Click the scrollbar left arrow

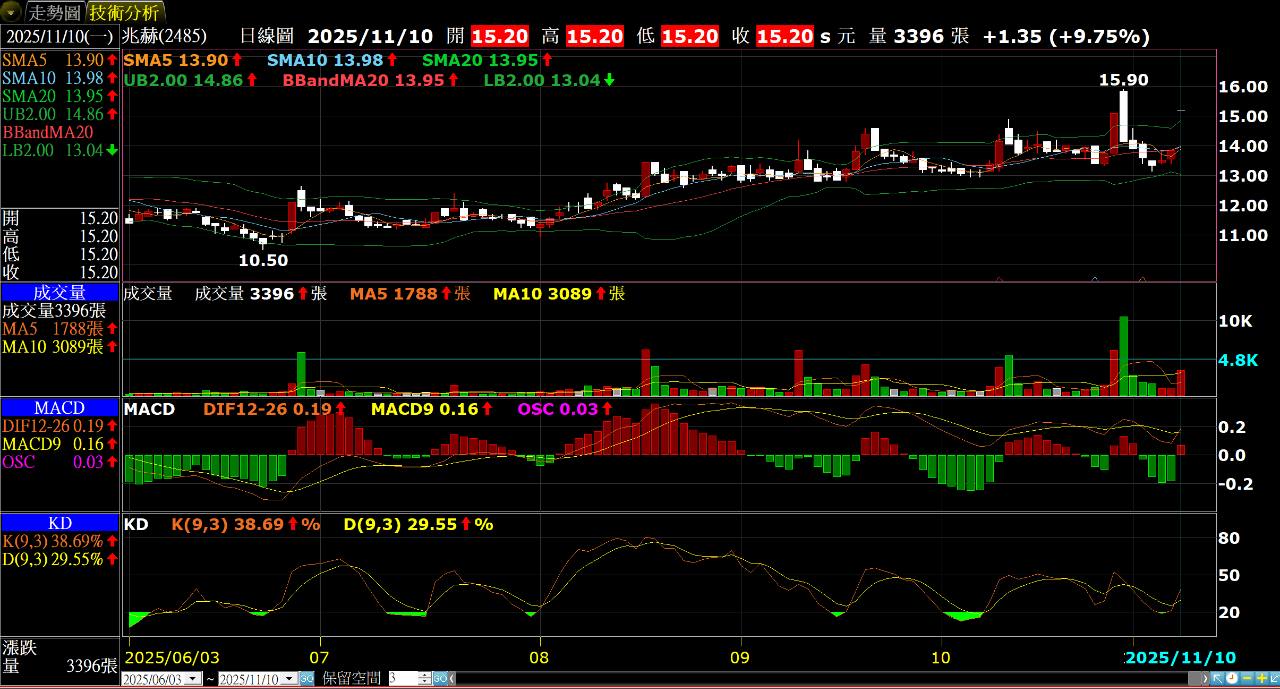(x=452, y=678)
